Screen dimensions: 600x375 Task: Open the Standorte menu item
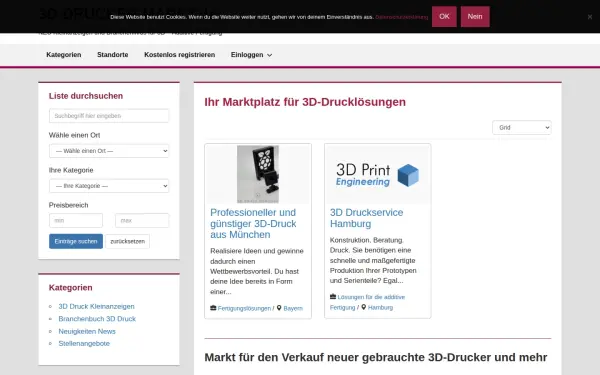coord(112,55)
